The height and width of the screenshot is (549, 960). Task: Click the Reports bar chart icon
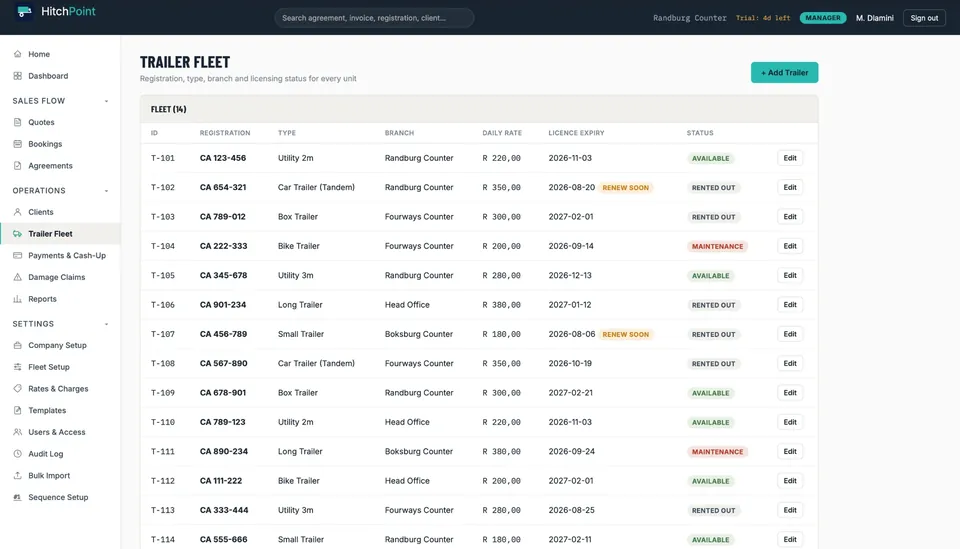(17, 299)
